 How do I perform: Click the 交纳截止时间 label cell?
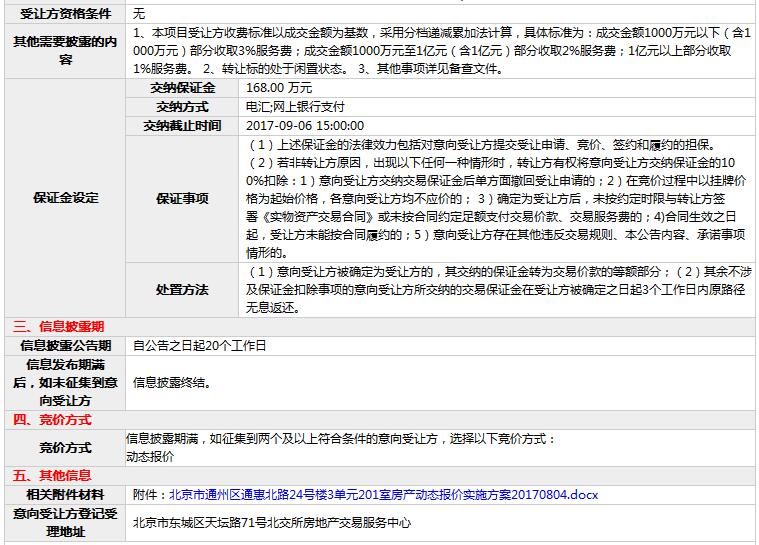tap(182, 126)
